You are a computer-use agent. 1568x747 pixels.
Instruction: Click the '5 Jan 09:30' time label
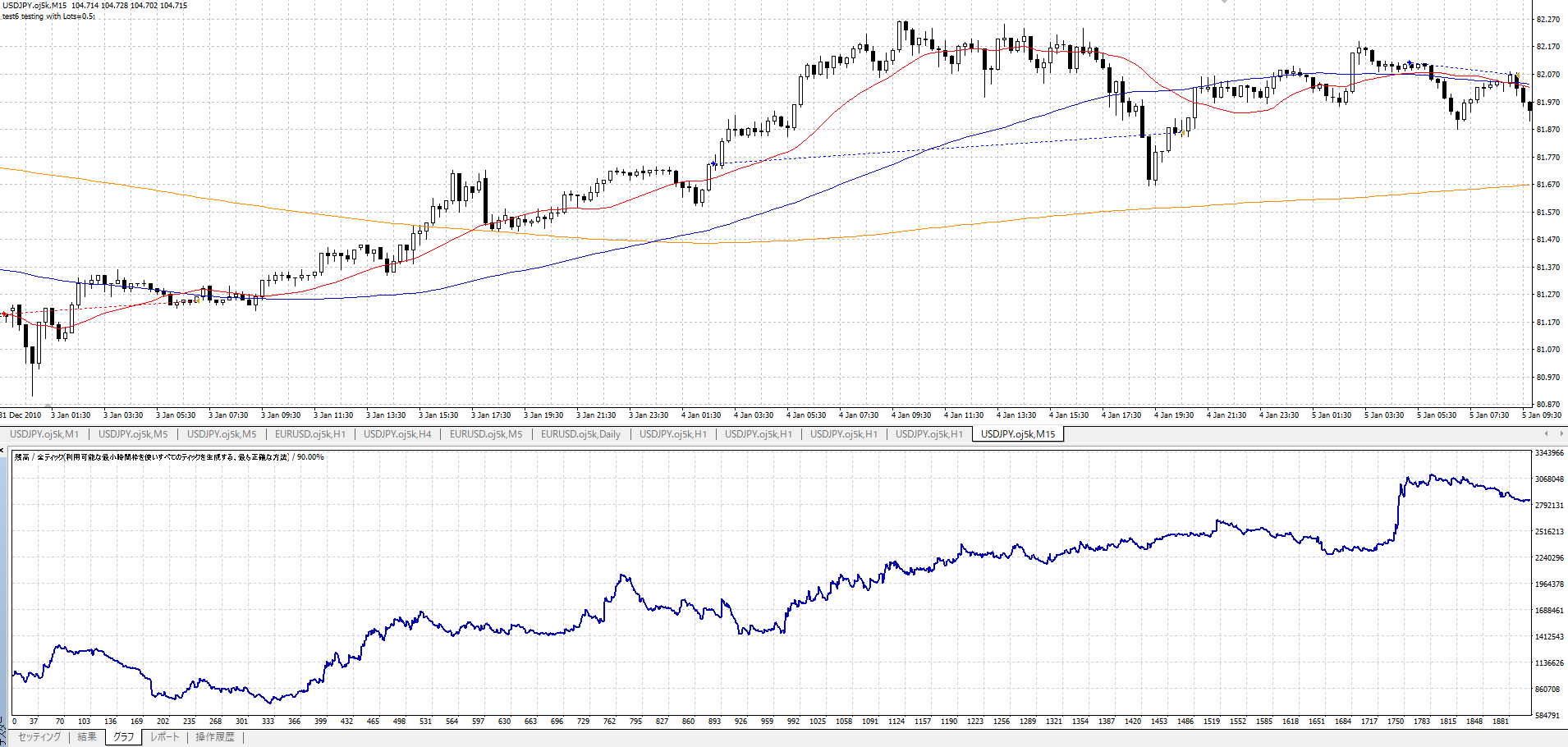pyautogui.click(x=1542, y=415)
